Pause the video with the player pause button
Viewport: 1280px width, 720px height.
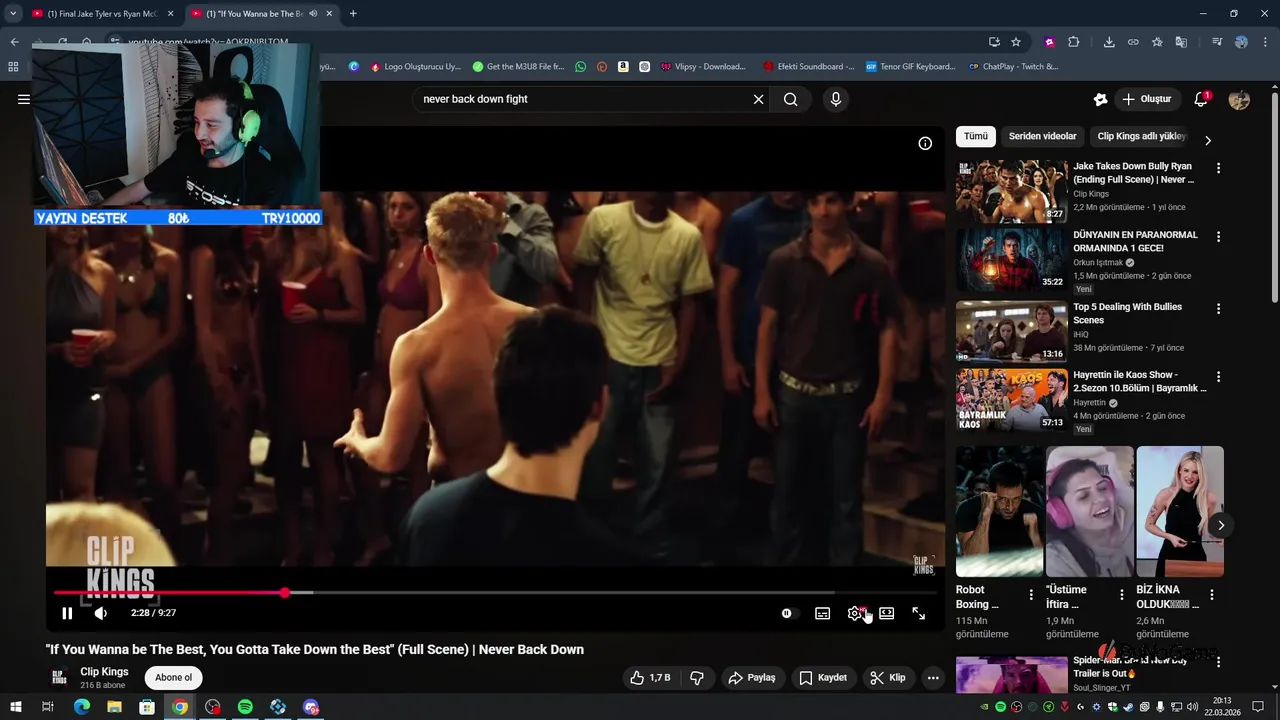(67, 613)
